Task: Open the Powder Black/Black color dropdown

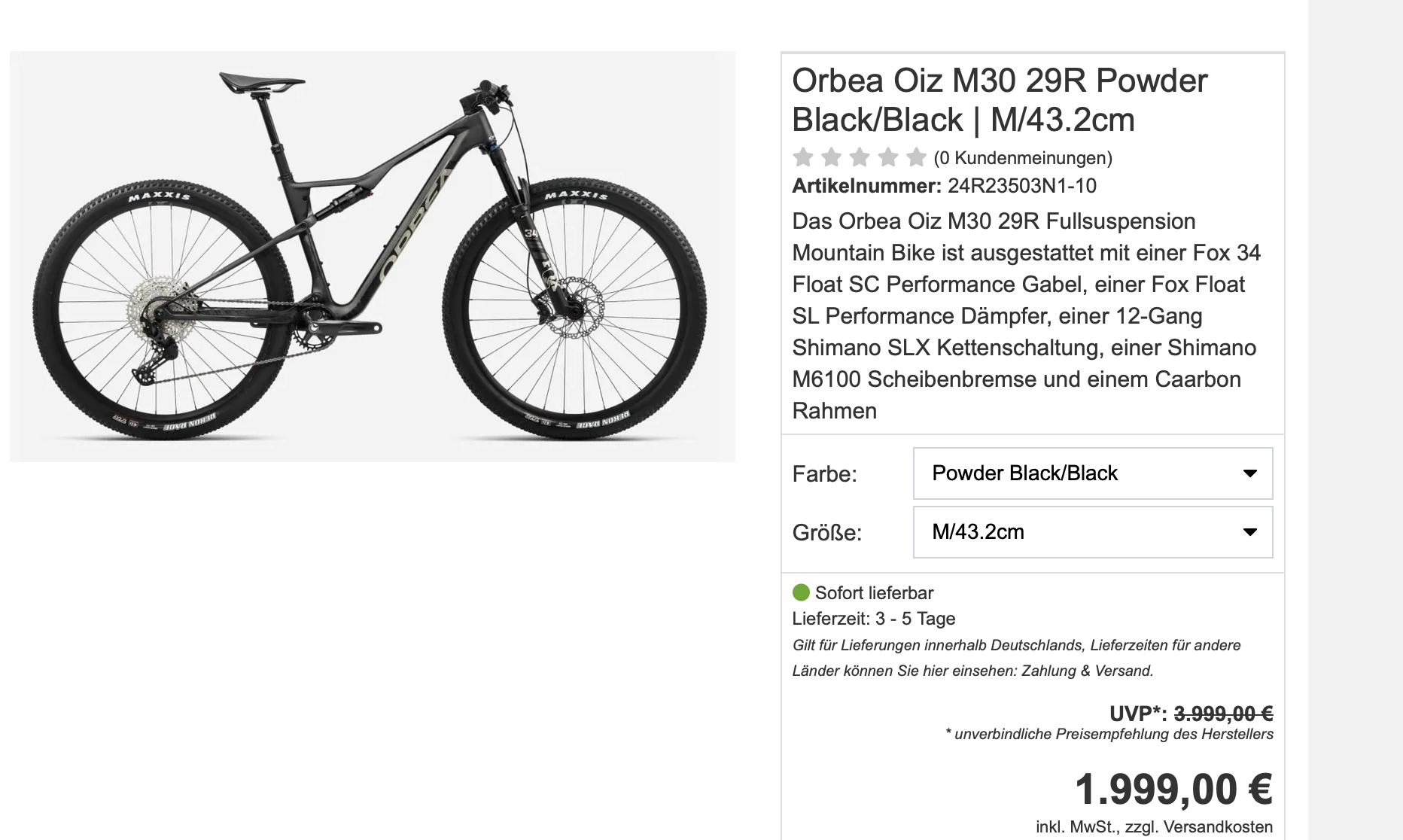Action: 1092,473
